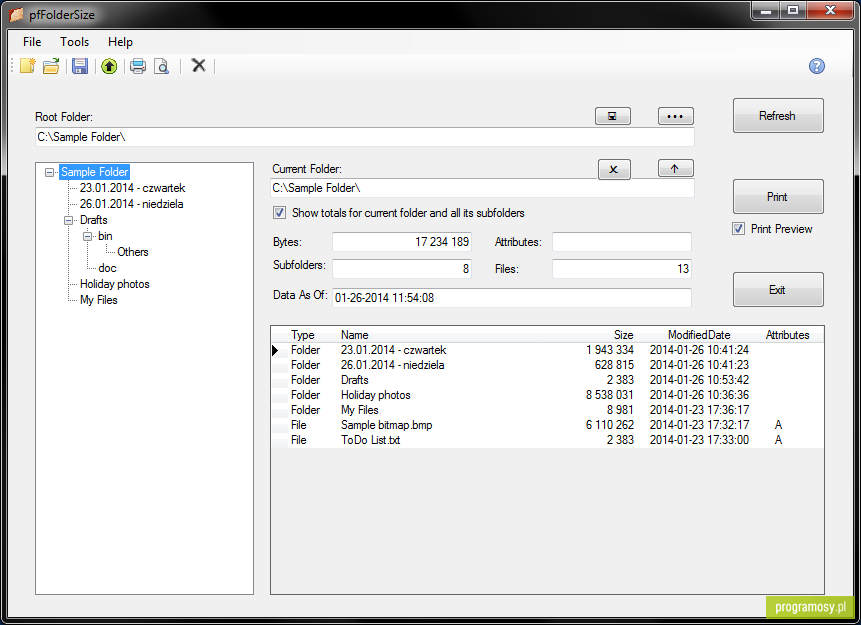Select My Files in the folder tree
The height and width of the screenshot is (625, 861).
click(x=99, y=300)
